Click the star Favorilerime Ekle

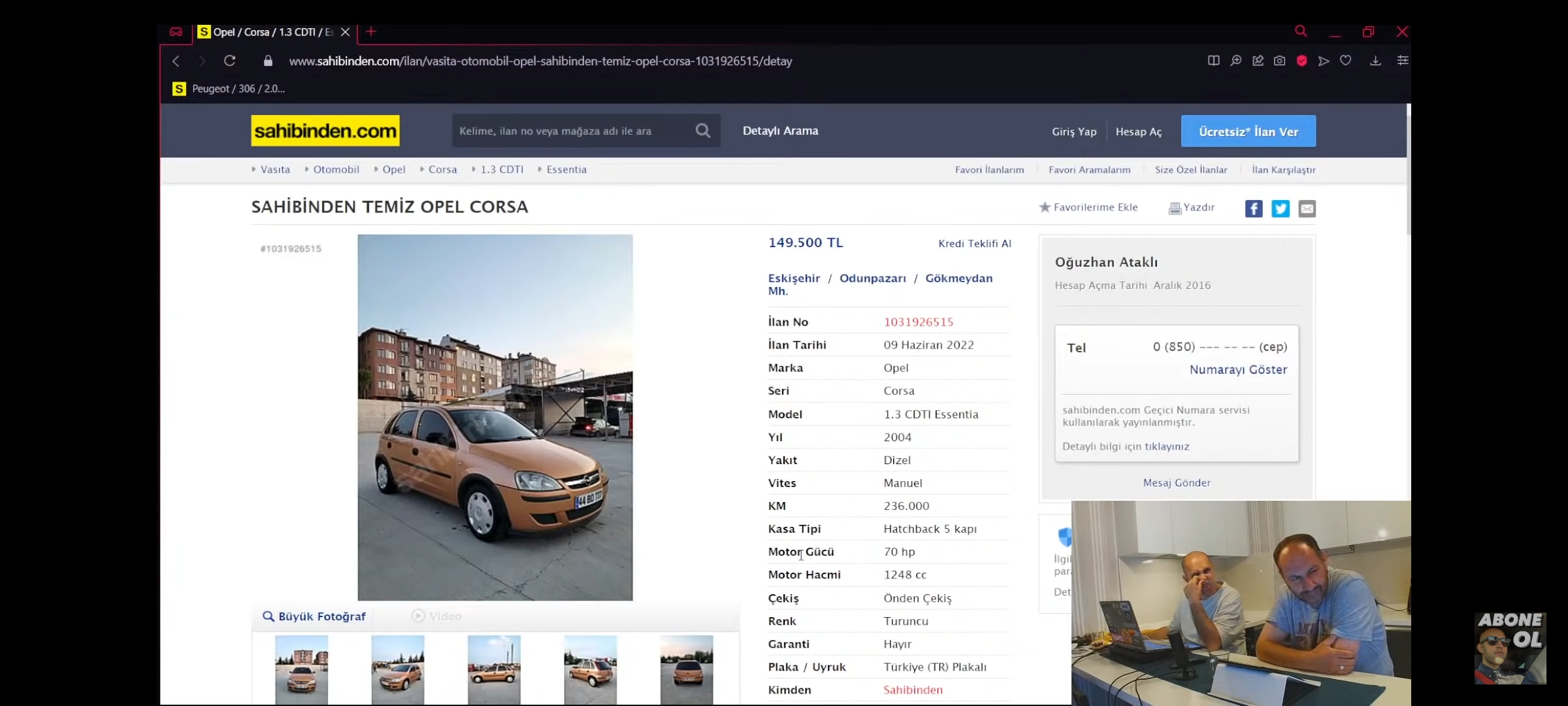pos(1088,207)
